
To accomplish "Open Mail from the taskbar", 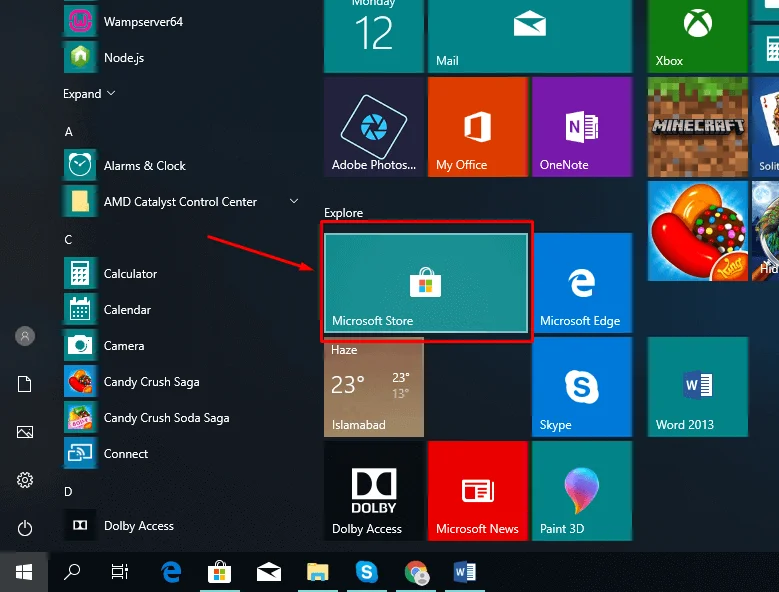I will [x=269, y=572].
